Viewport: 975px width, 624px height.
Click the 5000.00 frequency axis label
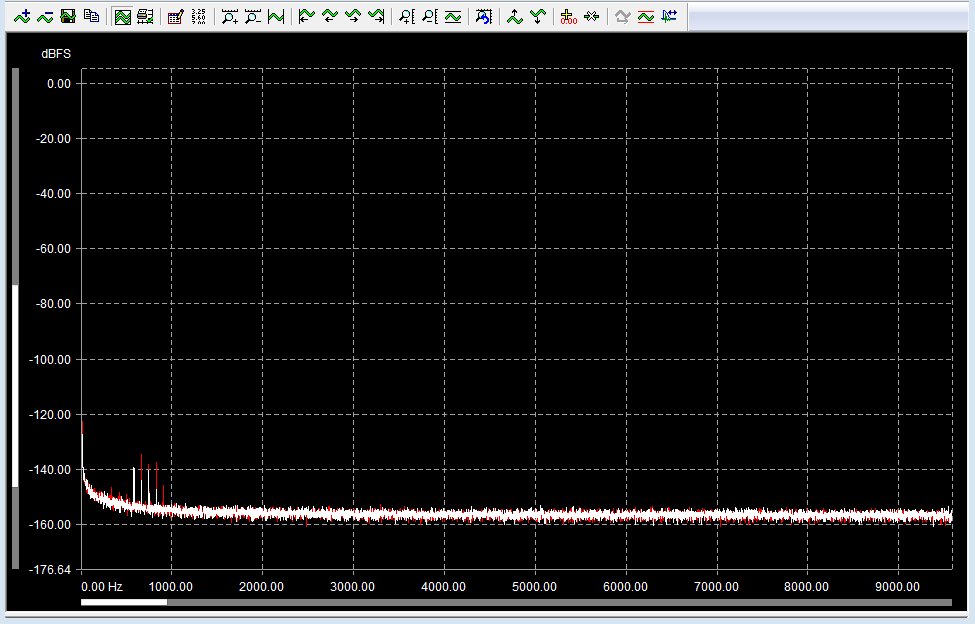pos(534,587)
